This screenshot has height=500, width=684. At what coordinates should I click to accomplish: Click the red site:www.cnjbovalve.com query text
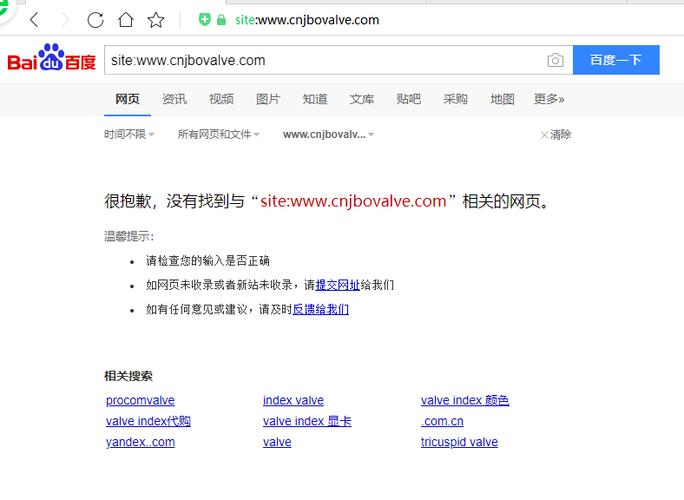[353, 201]
